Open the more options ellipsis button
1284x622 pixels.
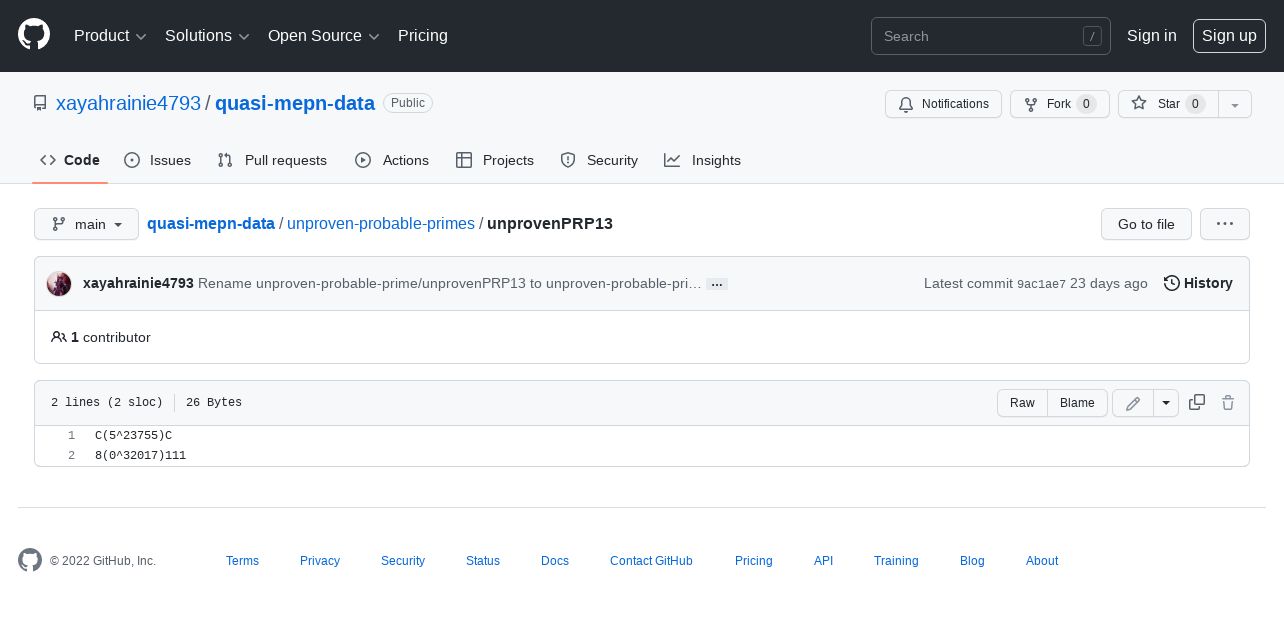tap(1225, 224)
